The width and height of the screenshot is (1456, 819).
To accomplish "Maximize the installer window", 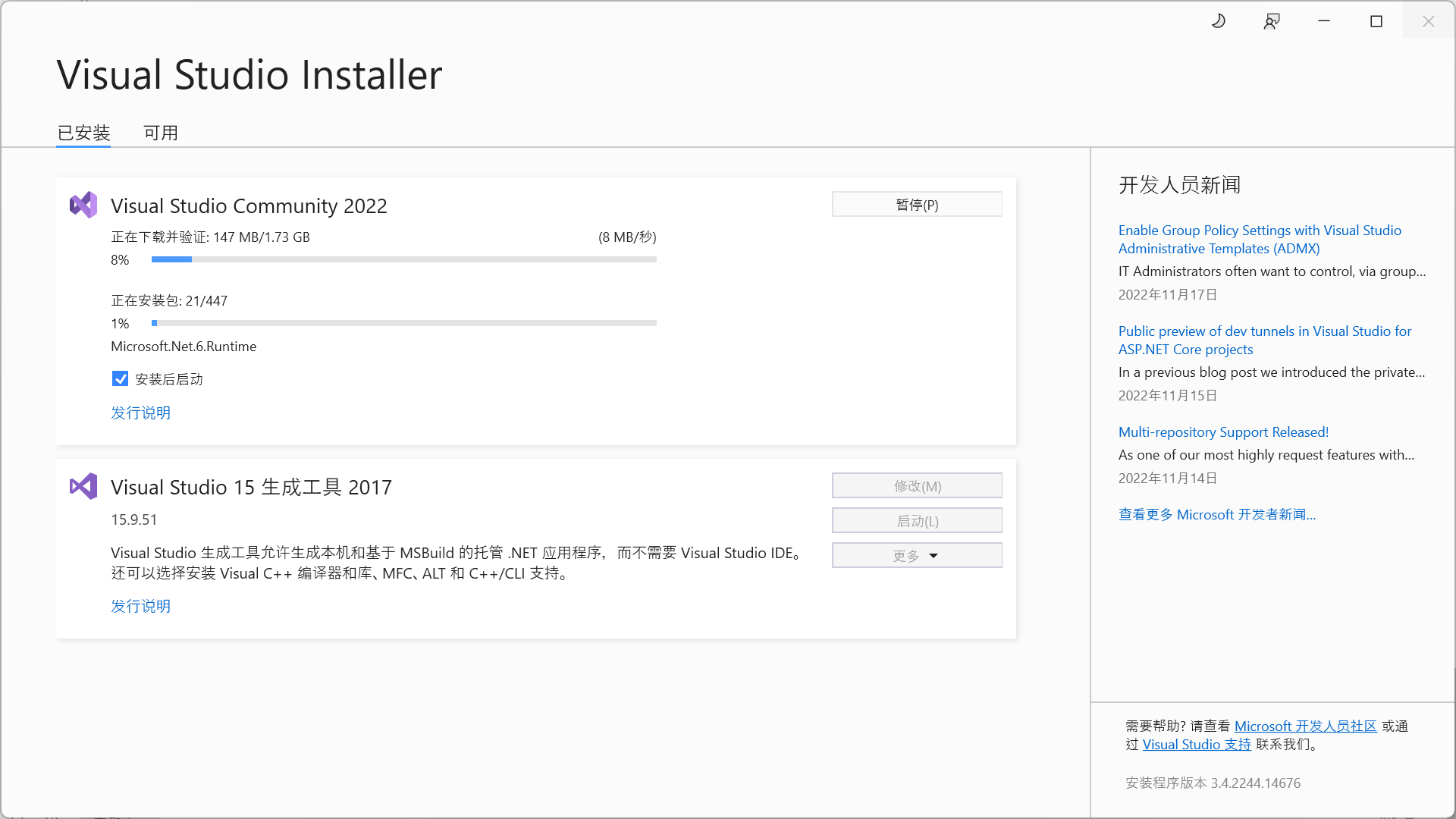I will pos(1376,21).
